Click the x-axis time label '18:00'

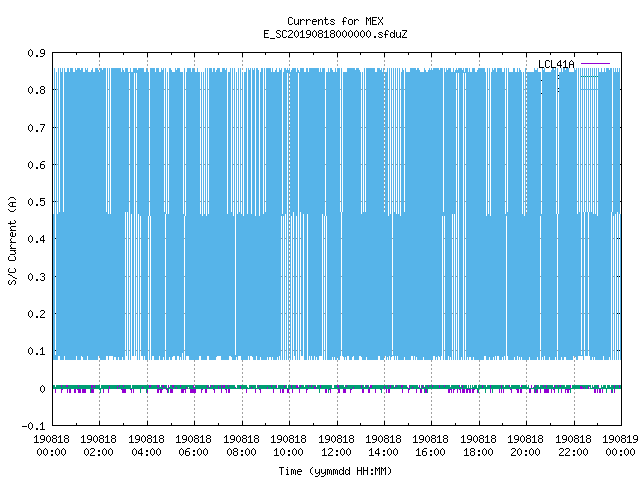(x=478, y=452)
